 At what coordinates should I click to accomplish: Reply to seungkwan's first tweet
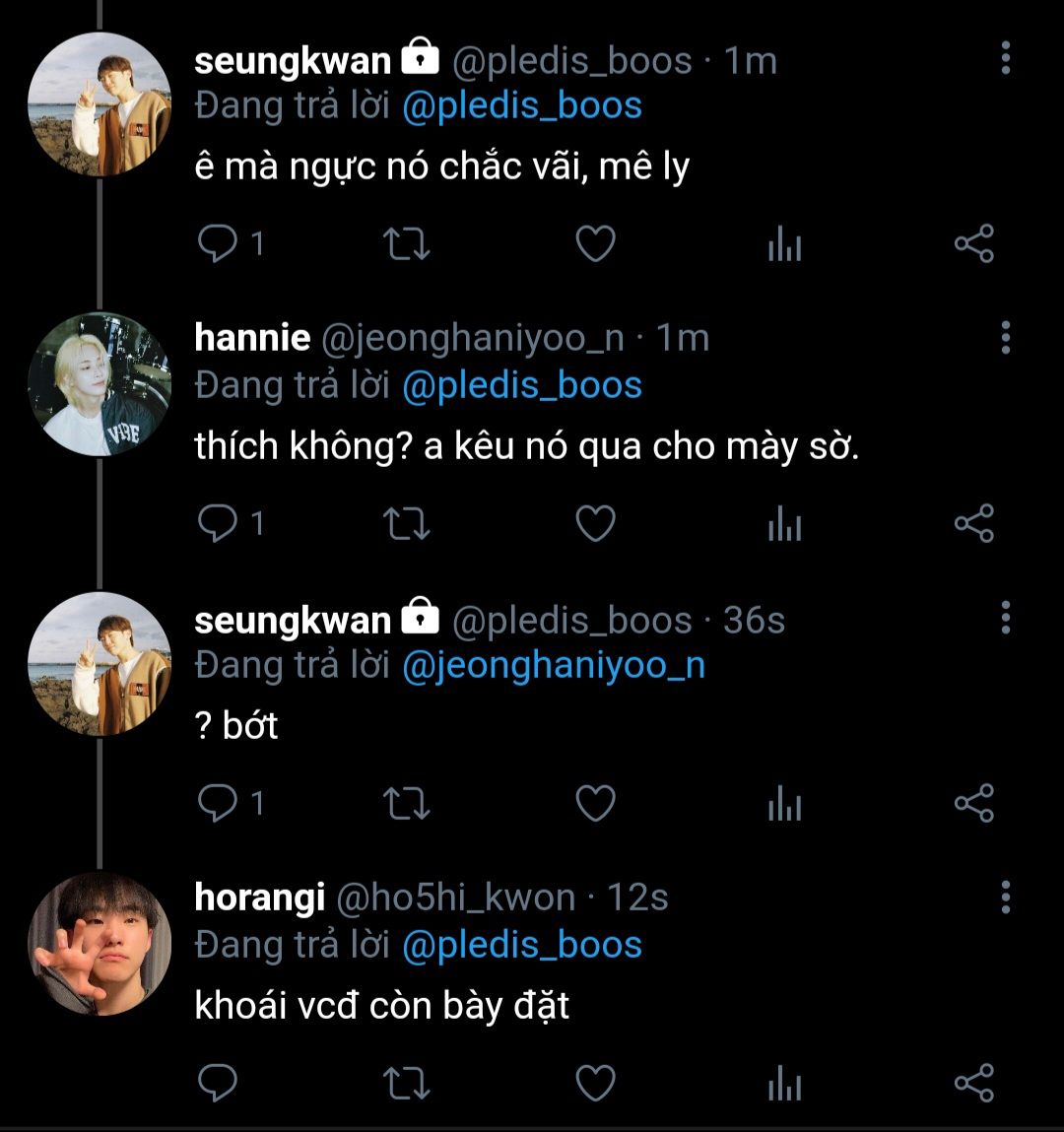tap(218, 243)
